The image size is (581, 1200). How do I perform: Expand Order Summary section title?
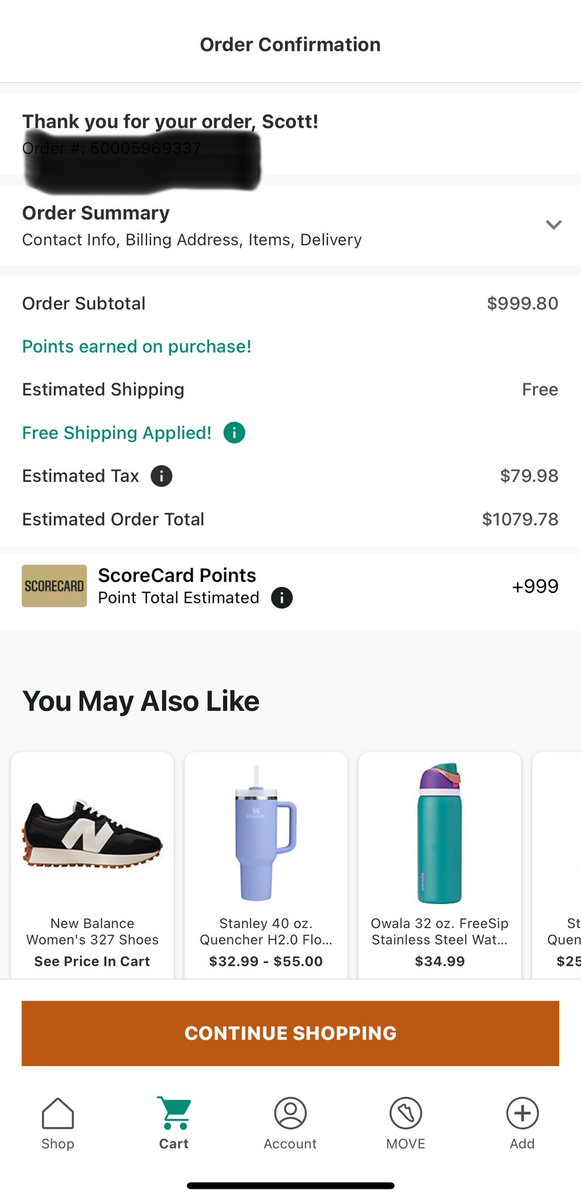[x=96, y=213]
